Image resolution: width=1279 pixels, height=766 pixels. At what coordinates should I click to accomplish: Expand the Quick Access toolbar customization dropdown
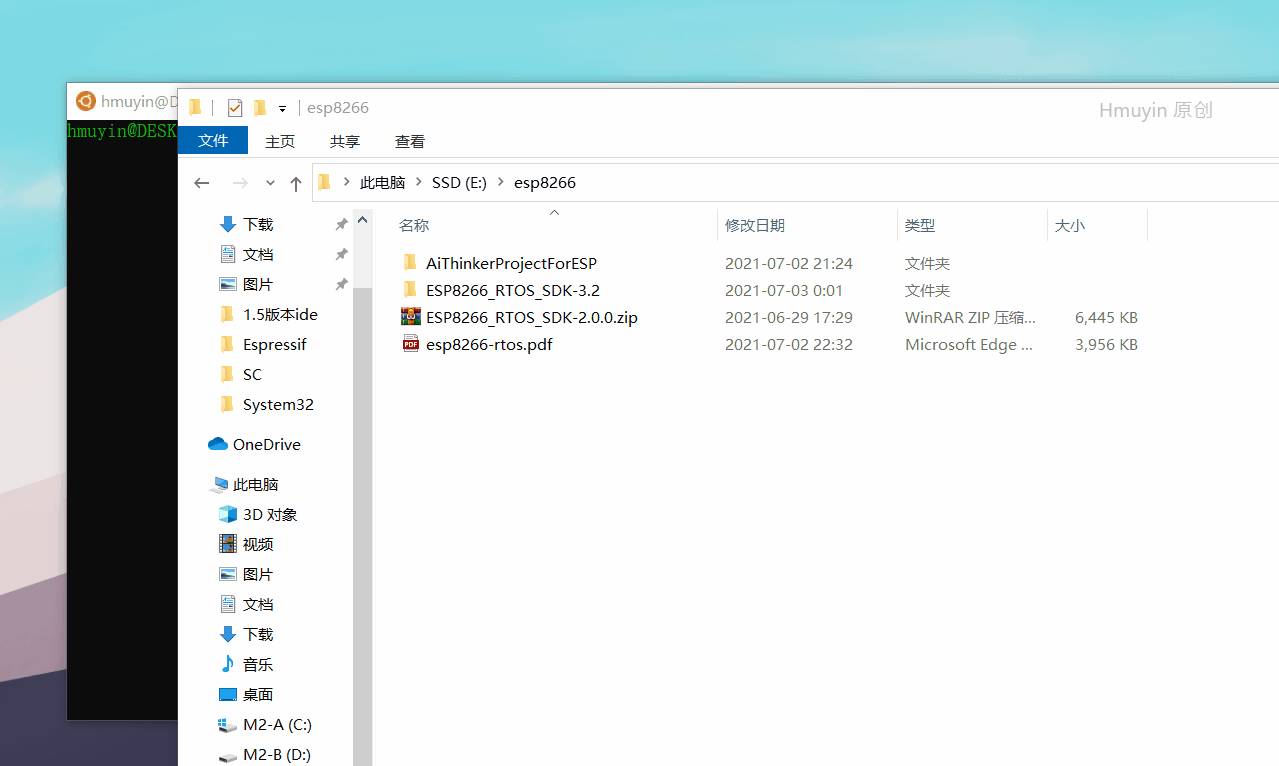(282, 107)
